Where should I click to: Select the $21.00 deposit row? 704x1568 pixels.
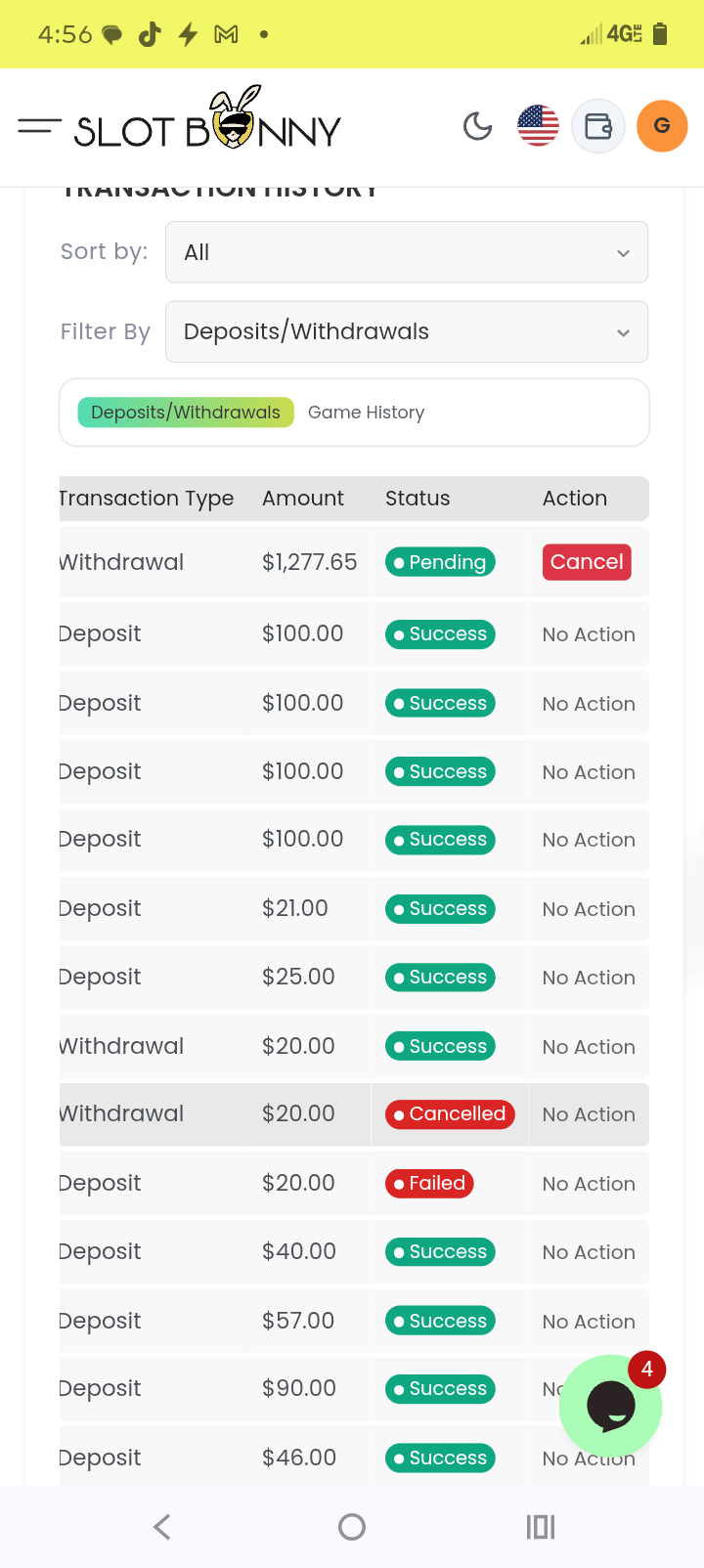click(x=354, y=909)
